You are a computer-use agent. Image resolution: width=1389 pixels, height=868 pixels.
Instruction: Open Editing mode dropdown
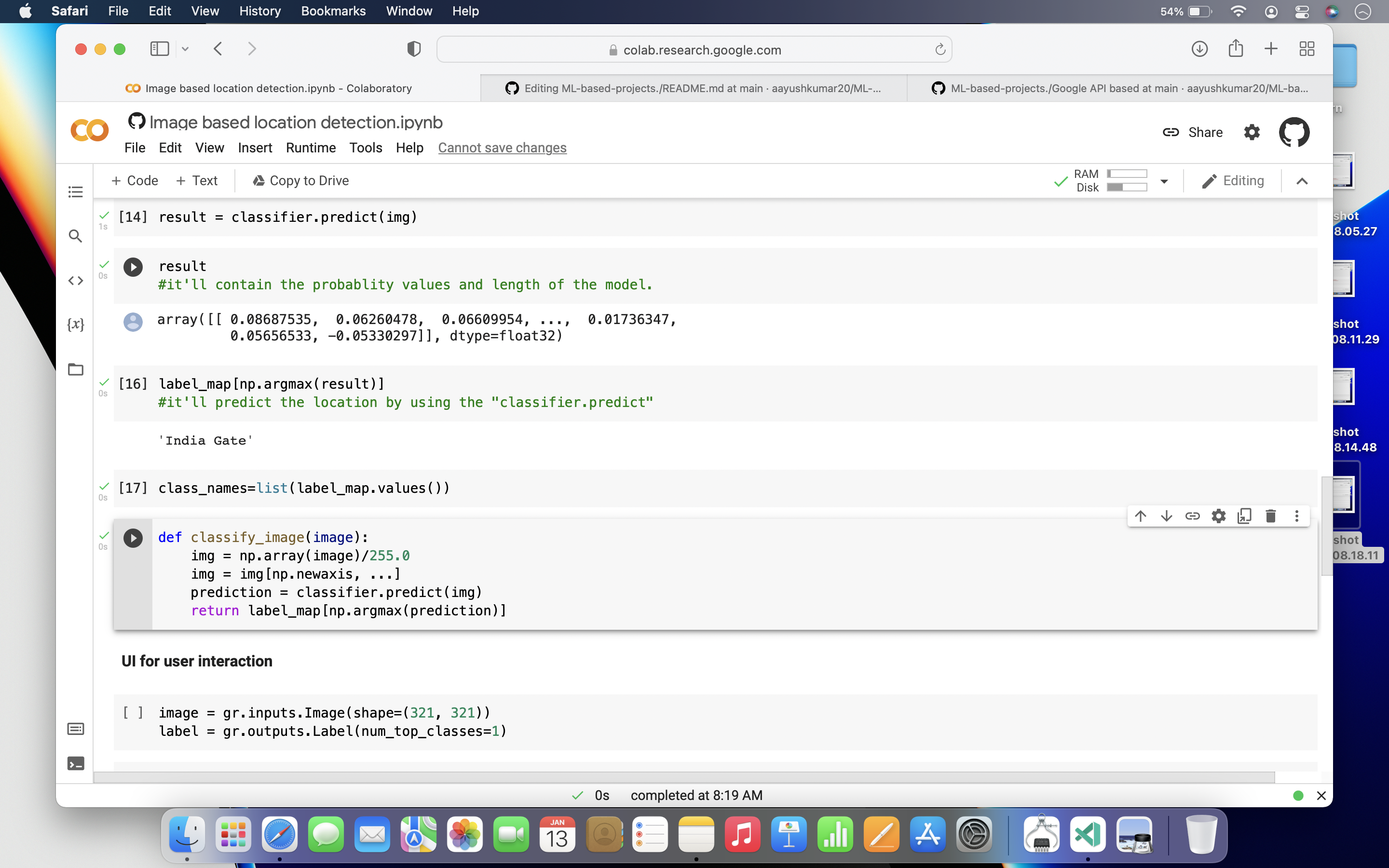[1233, 181]
